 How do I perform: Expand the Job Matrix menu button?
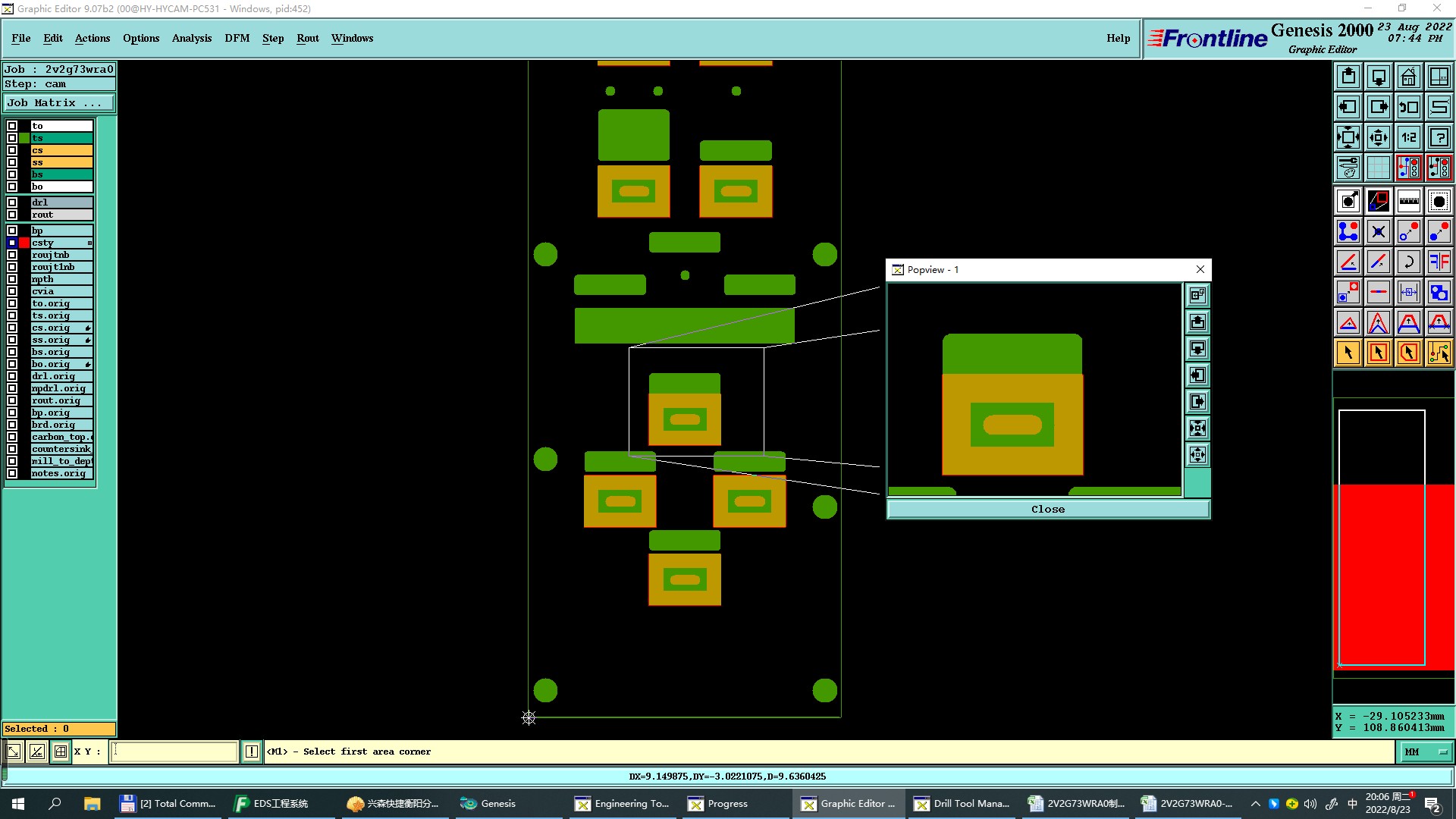point(59,103)
